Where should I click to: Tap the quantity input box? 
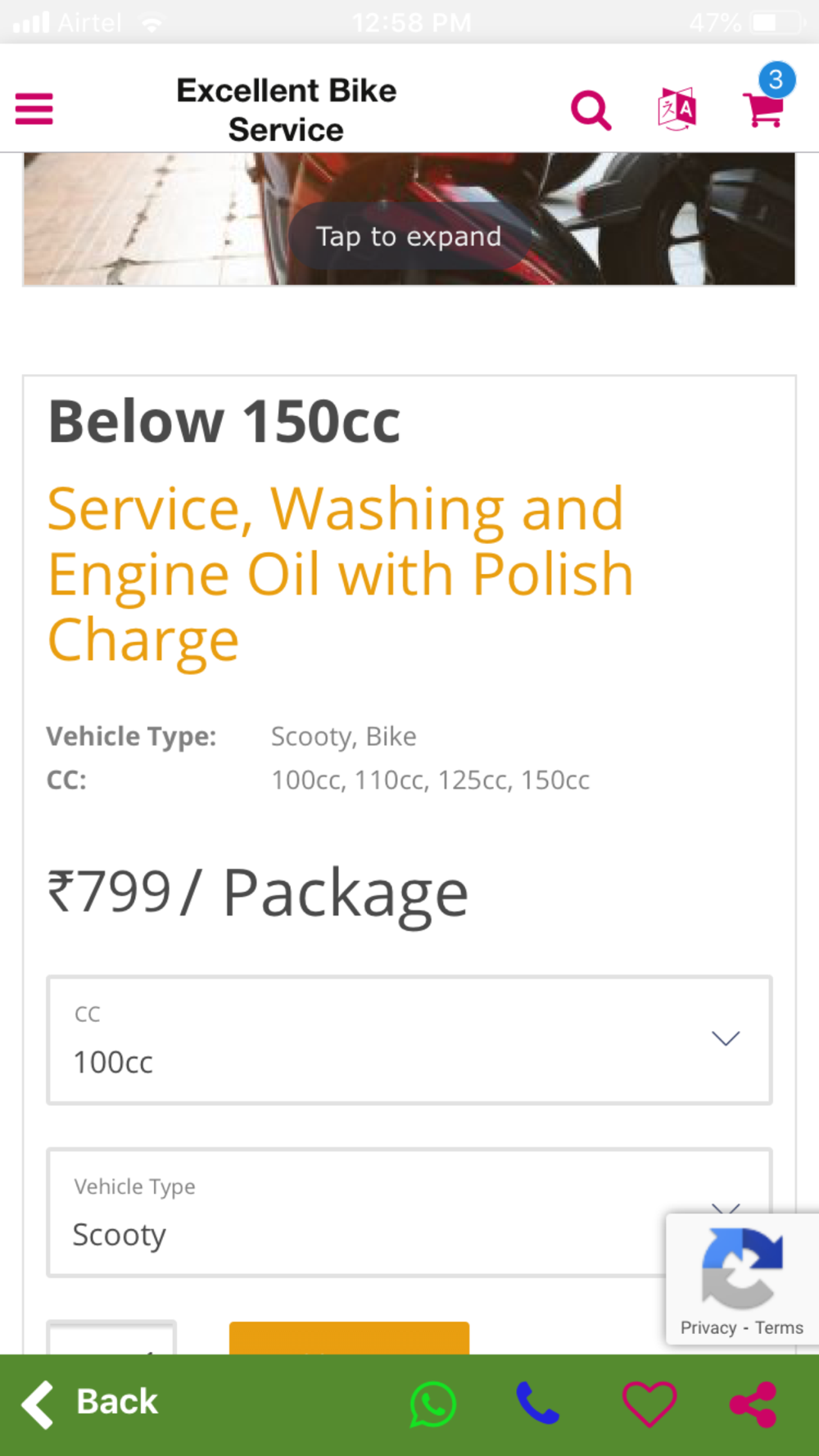111,1338
